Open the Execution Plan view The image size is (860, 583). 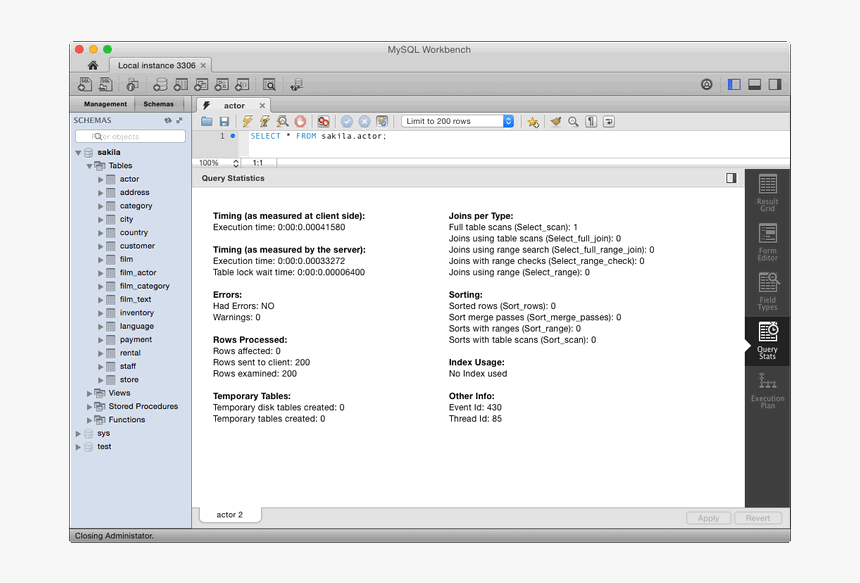pyautogui.click(x=767, y=390)
